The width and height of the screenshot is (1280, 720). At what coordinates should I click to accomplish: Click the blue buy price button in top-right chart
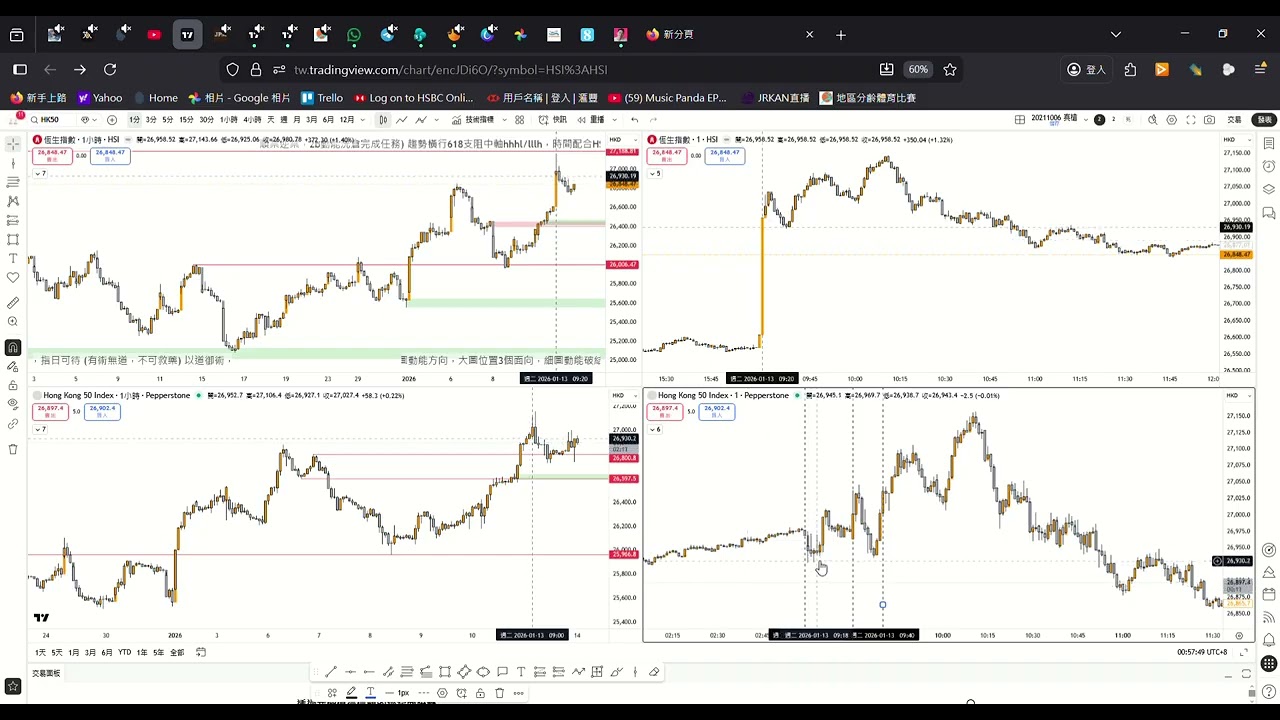click(x=725, y=155)
